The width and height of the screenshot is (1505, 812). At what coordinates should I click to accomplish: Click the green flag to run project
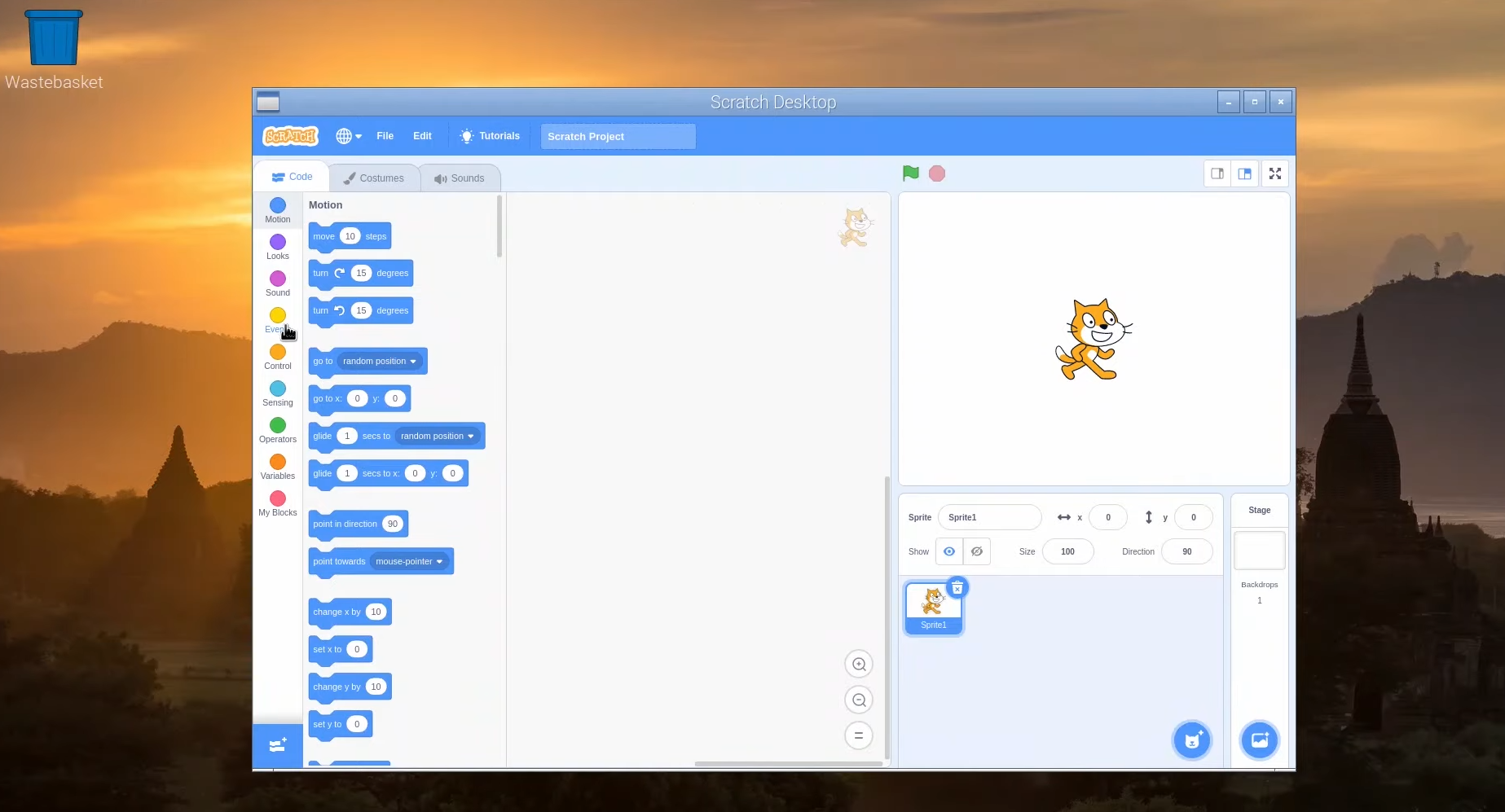coord(910,173)
